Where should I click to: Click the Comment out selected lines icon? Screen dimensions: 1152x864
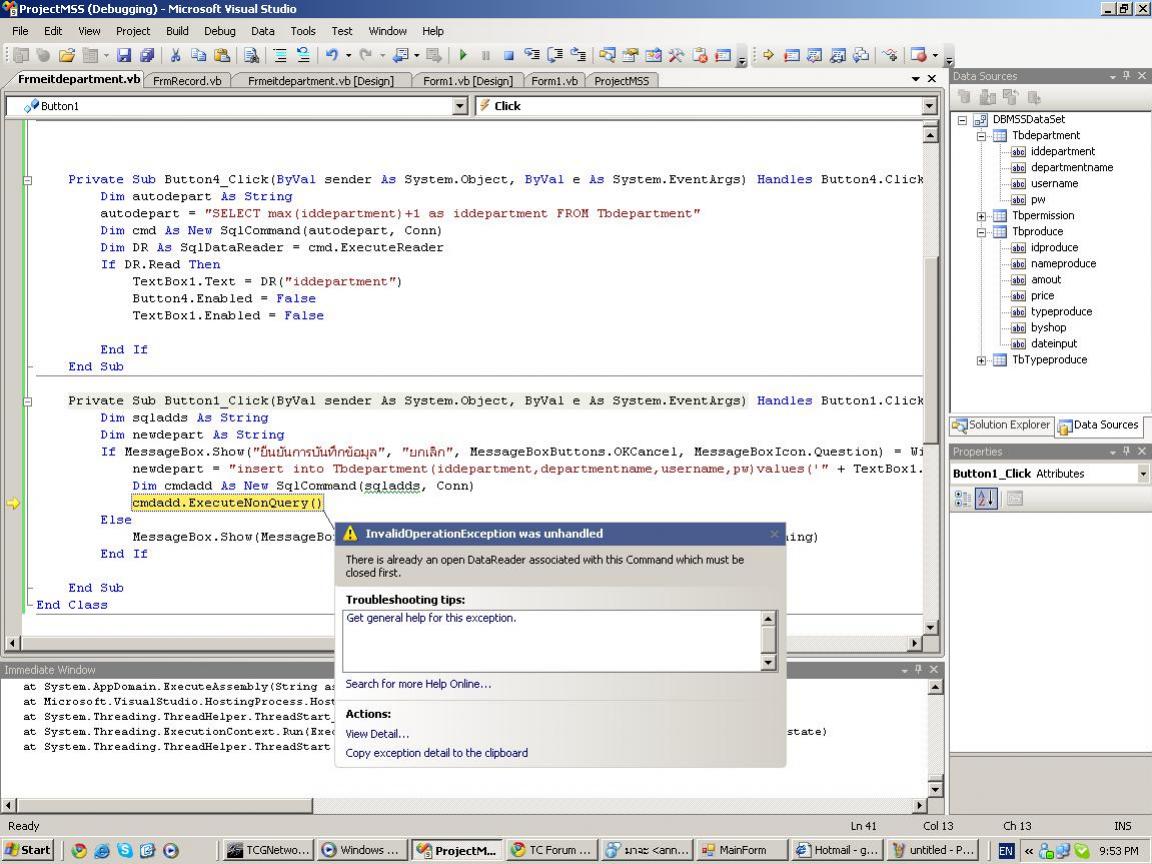pos(279,55)
